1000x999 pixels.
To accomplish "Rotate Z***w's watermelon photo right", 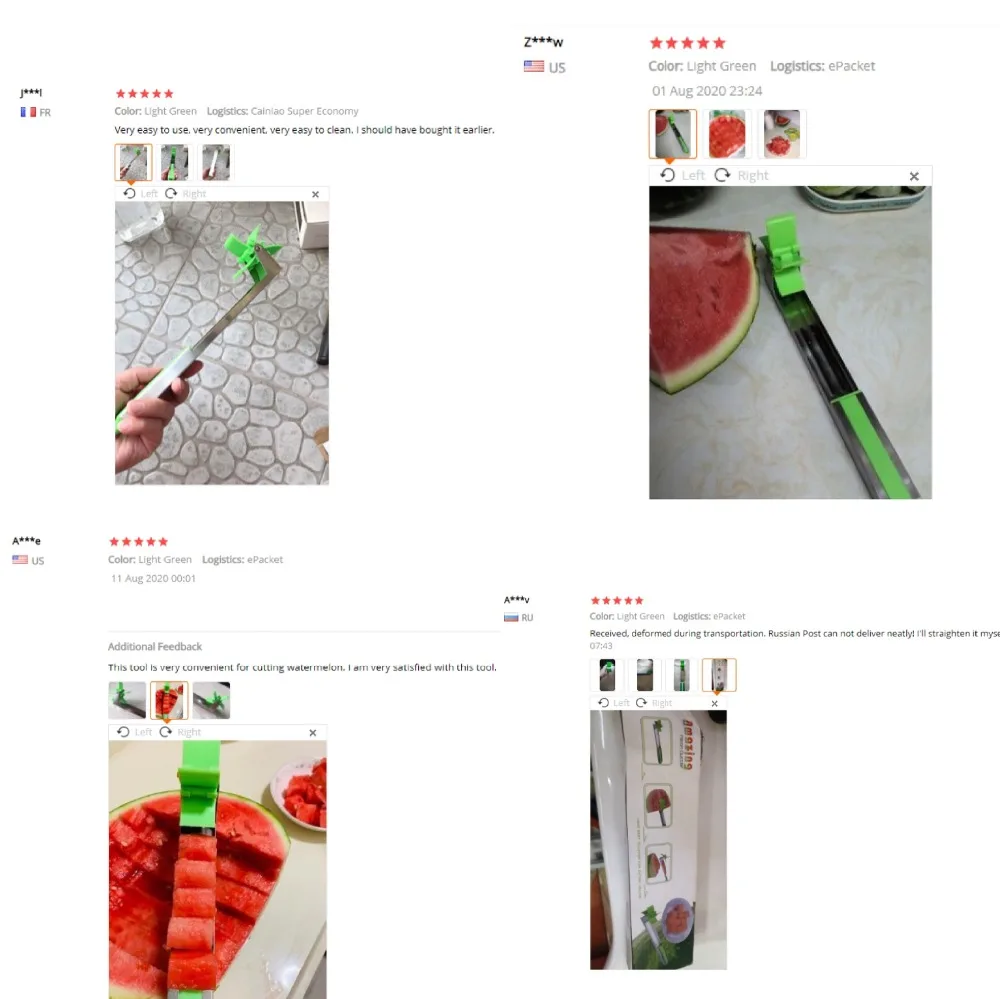I will (x=741, y=175).
